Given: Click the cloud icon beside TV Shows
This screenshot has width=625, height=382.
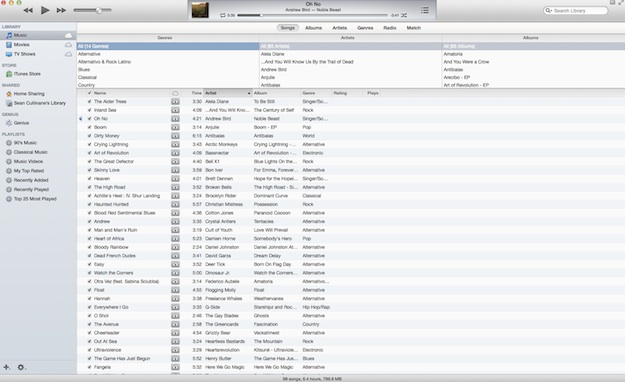Looking at the screenshot, I should point(69,54).
